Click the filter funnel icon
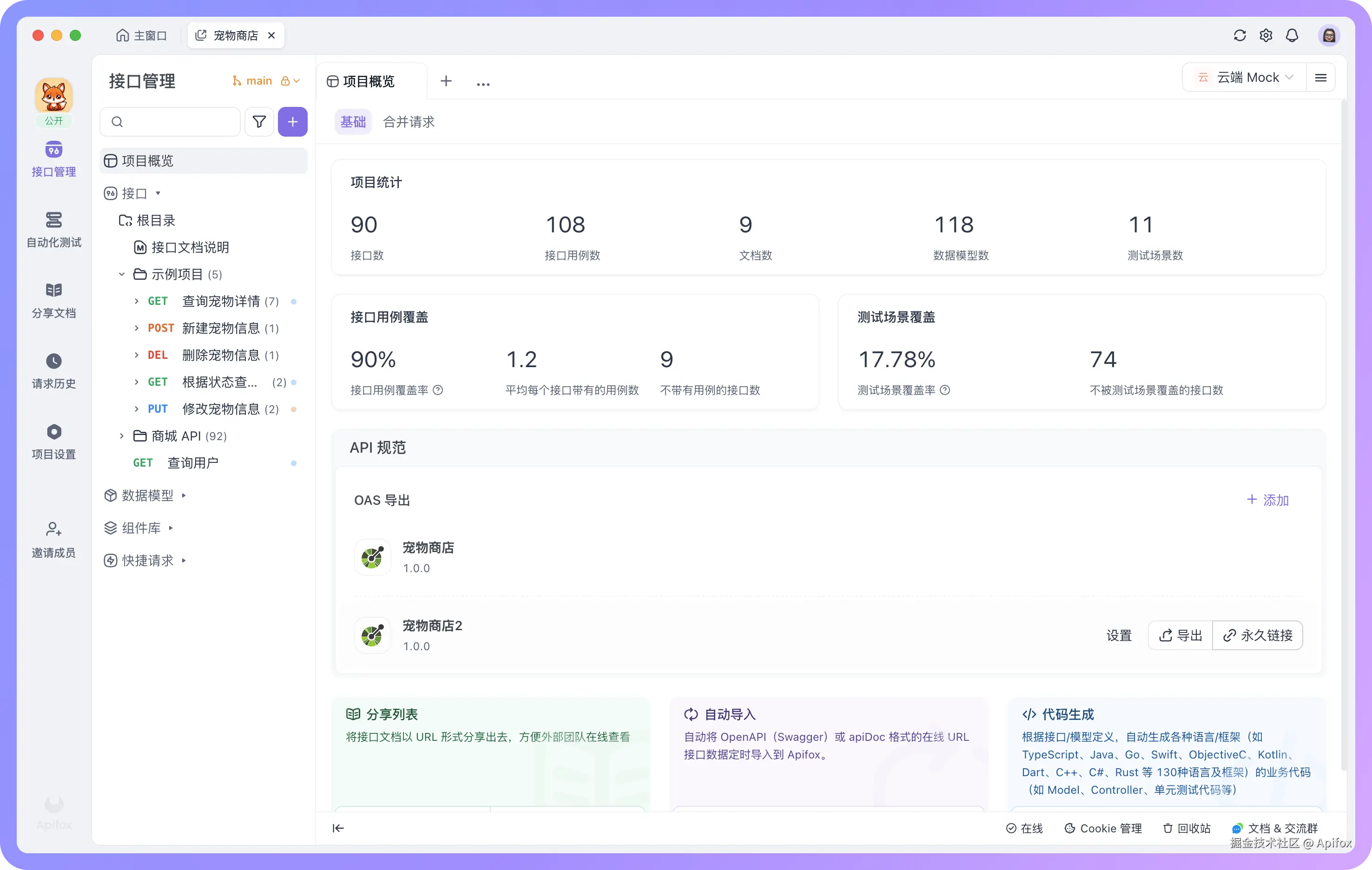The image size is (1372, 870). pyautogui.click(x=259, y=121)
